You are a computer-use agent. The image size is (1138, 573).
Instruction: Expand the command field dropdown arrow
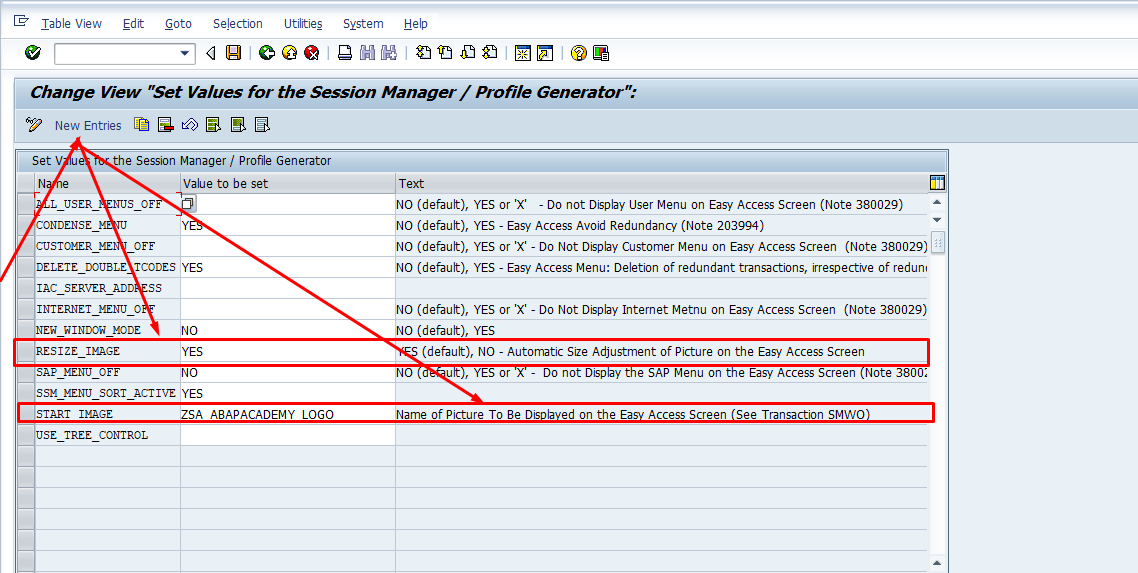pos(184,53)
